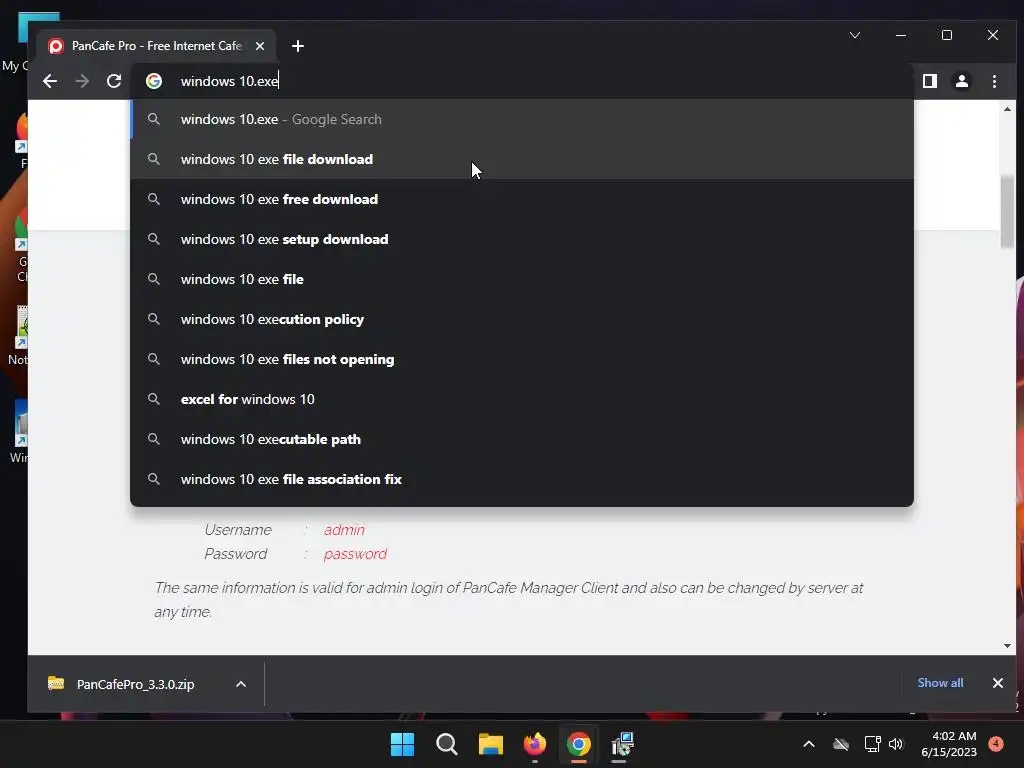Select 'windows 10 exe file association fix'
This screenshot has height=768, width=1024.
pos(522,479)
